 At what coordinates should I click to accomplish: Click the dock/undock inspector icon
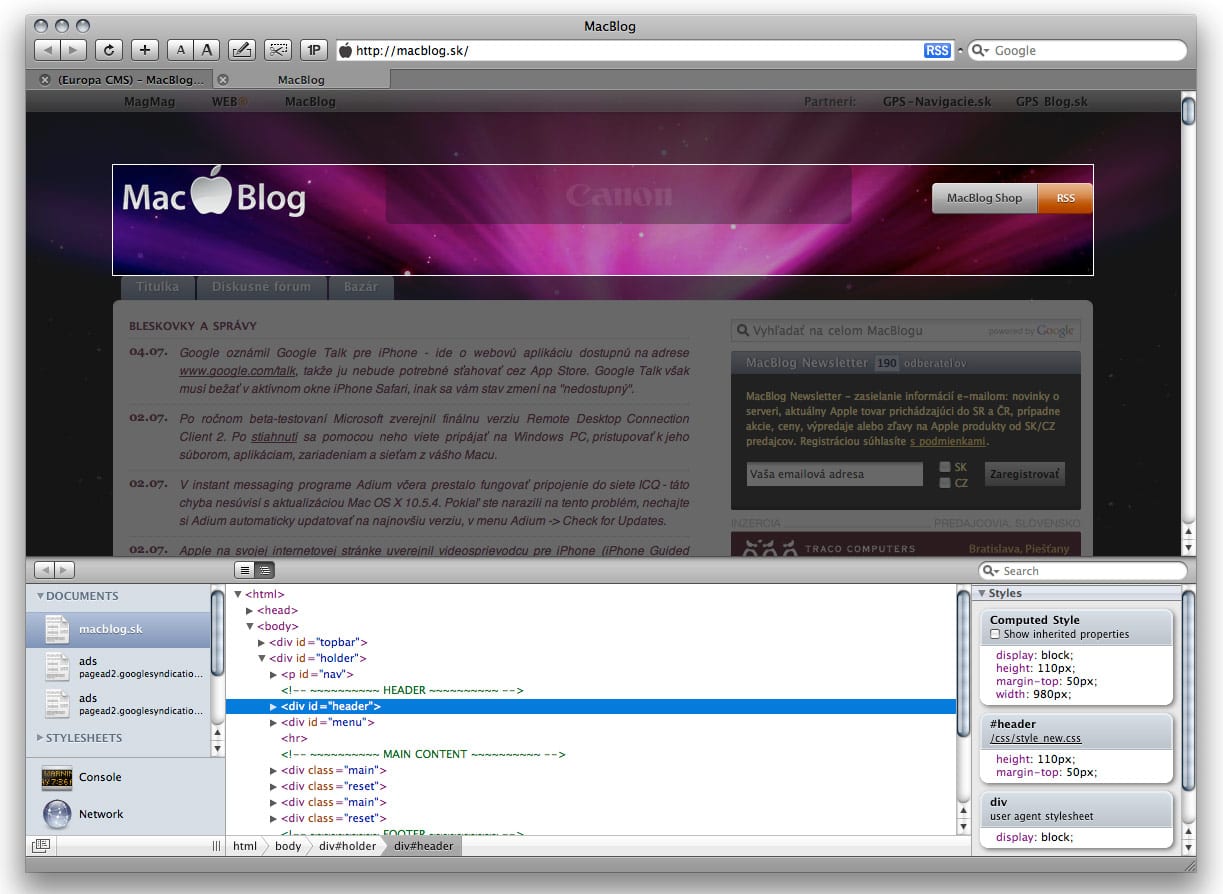click(41, 845)
